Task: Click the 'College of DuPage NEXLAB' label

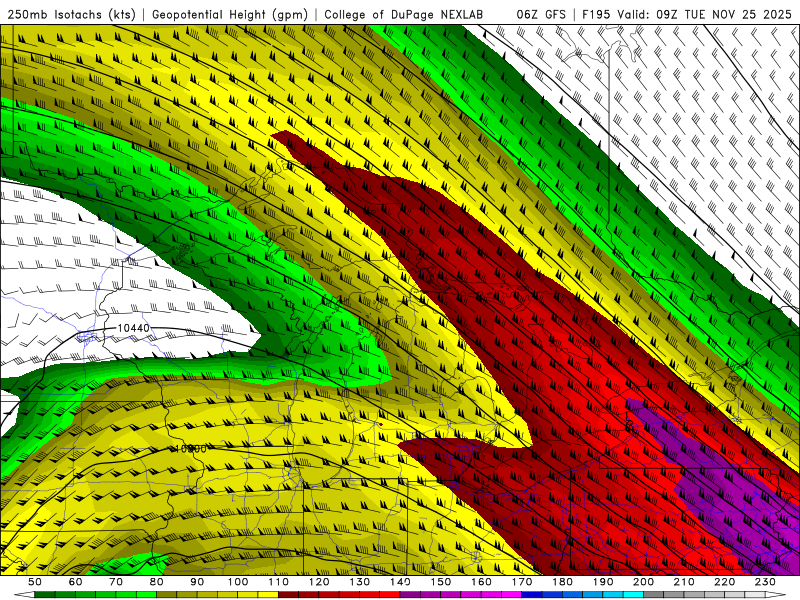Action: [403, 14]
